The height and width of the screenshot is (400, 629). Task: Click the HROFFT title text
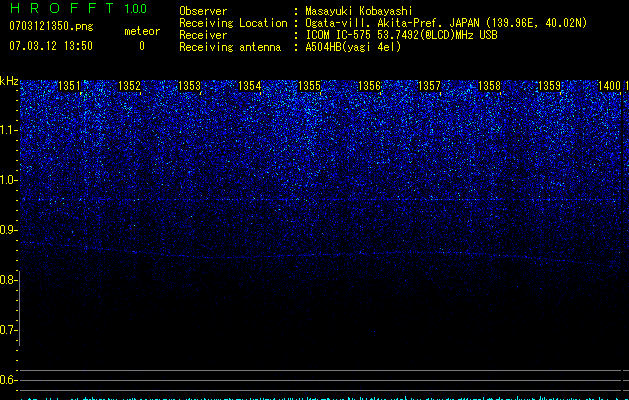click(62, 8)
